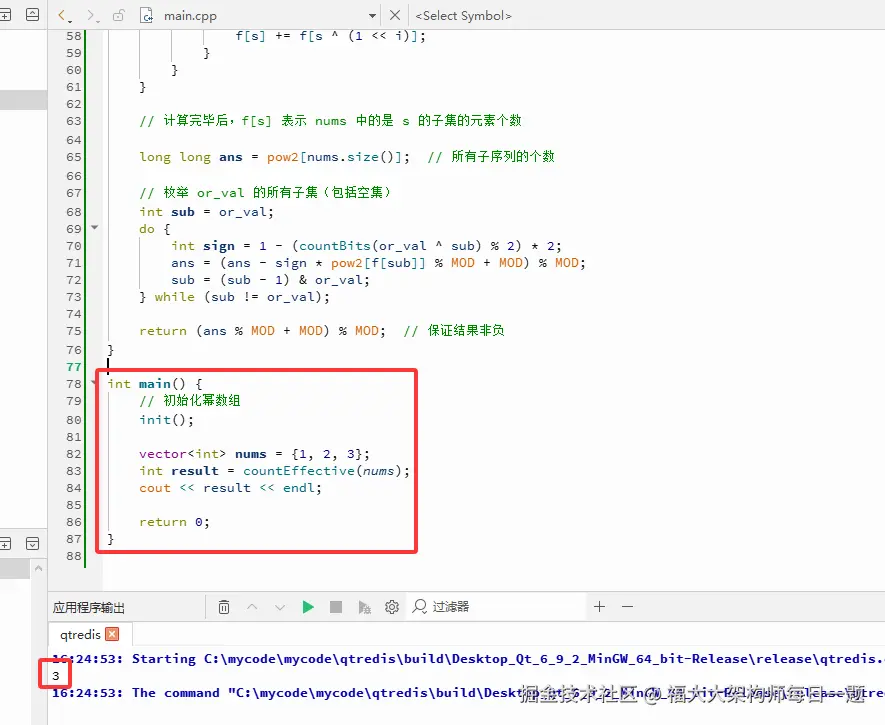
Task: Click line number 82 in gutter
Action: click(x=74, y=454)
